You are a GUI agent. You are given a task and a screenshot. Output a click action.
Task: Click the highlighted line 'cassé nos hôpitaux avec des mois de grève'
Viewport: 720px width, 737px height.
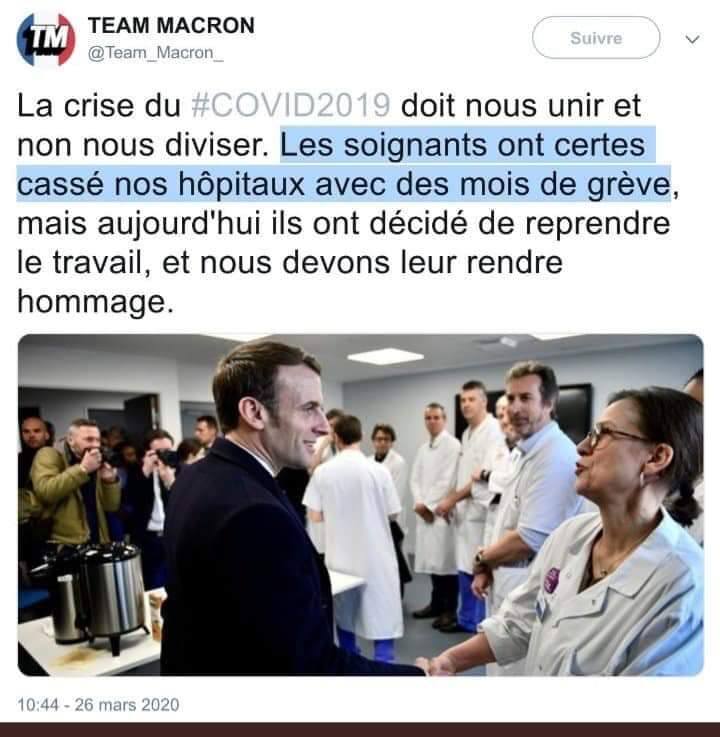(x=344, y=184)
